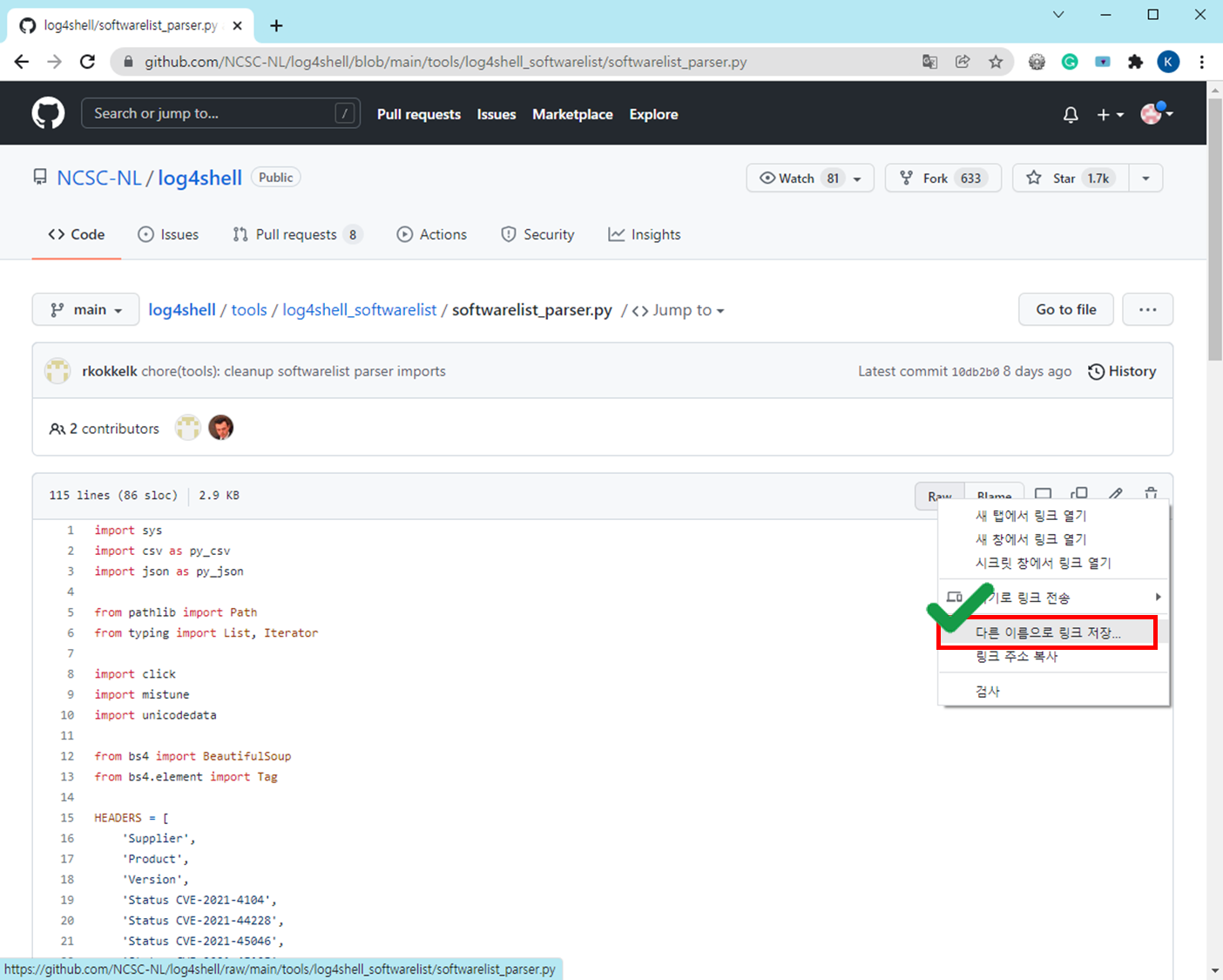This screenshot has width=1223, height=980.
Task: Open the History link with clock icon
Action: pyautogui.click(x=1122, y=371)
